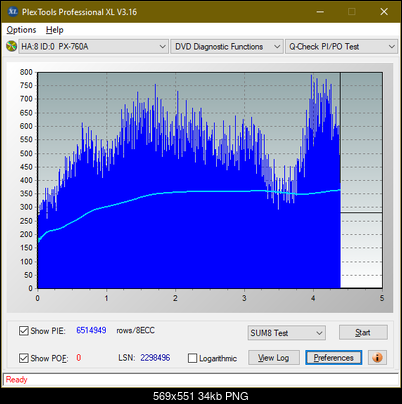
Task: Click the Ready status bar text
Action: coord(17,380)
